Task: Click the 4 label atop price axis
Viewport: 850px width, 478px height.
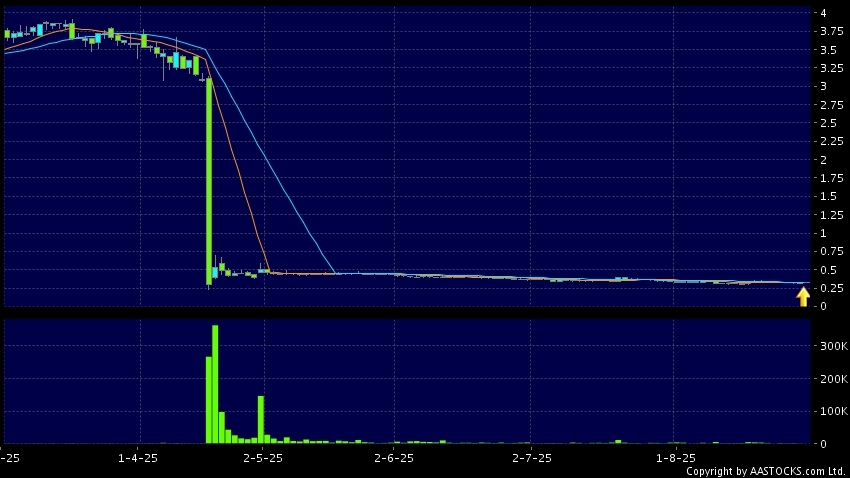Action: point(823,13)
